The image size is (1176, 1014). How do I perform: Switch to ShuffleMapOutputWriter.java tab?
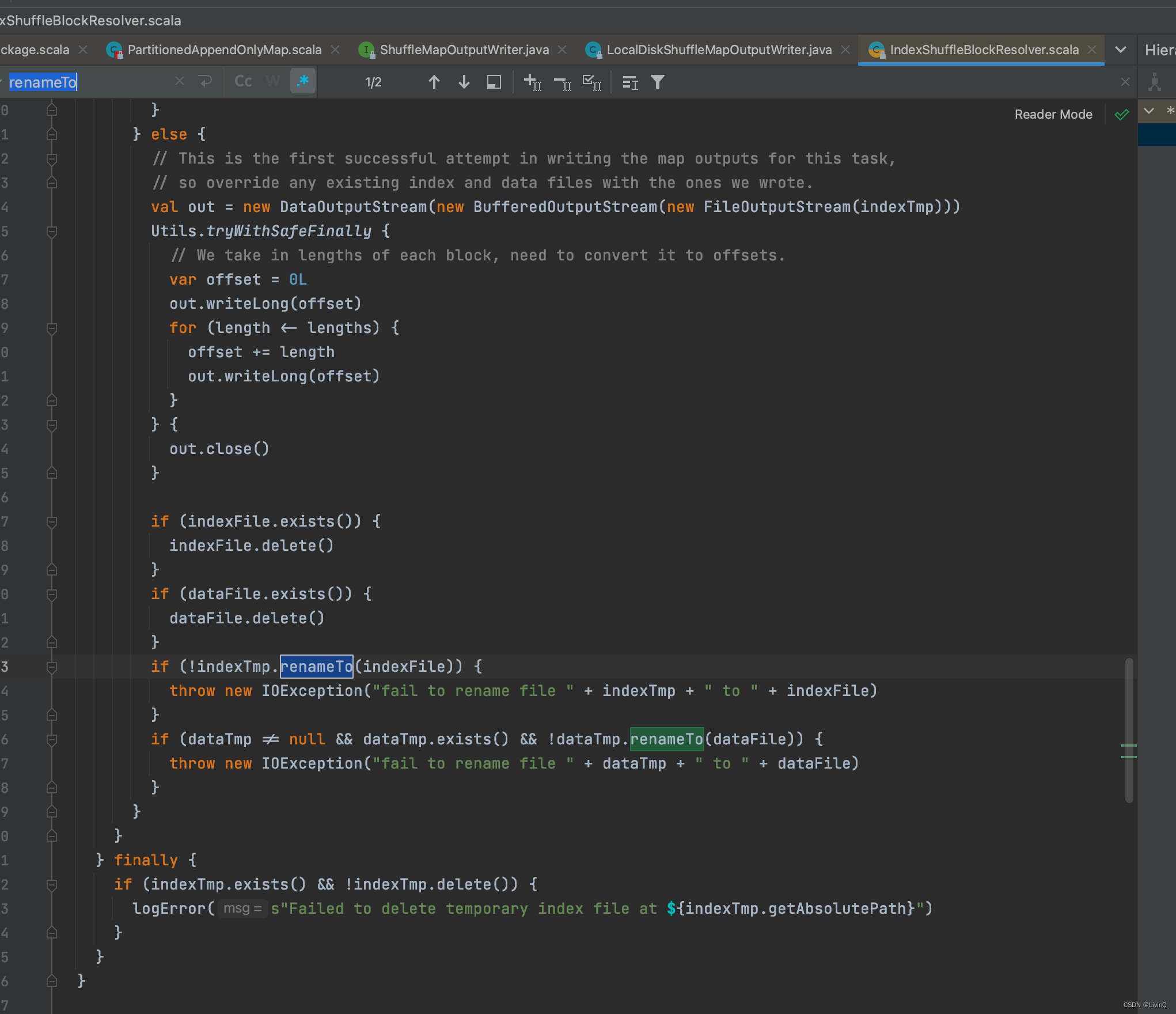click(464, 50)
